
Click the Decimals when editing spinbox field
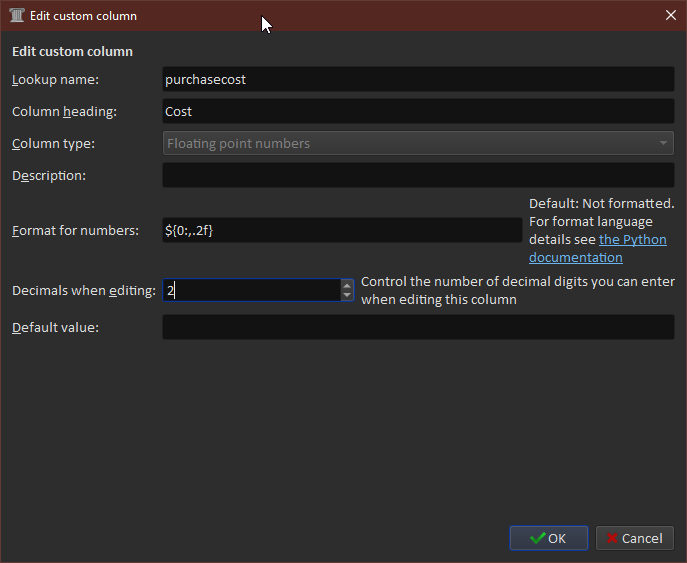coord(251,290)
